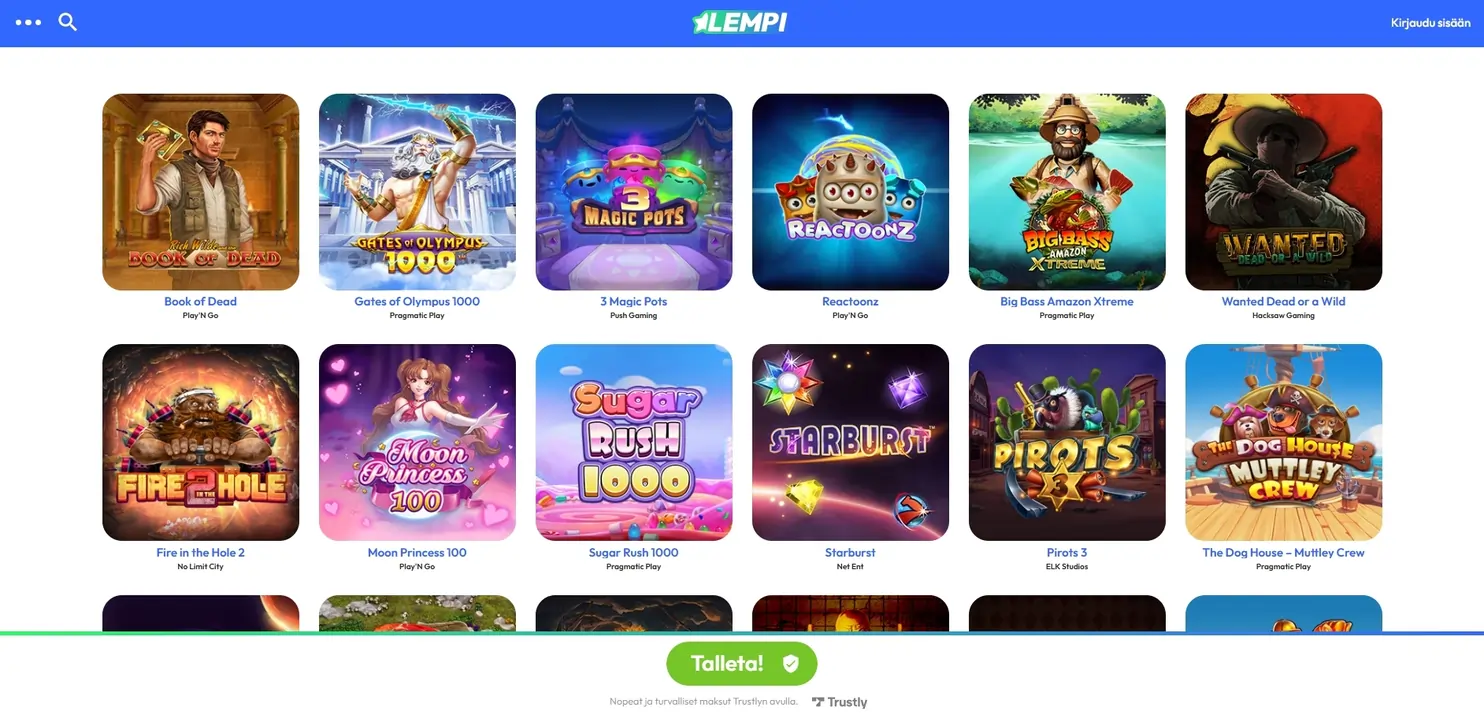Click the Trustly logo at bottom
The width and height of the screenshot is (1484, 718).
click(839, 702)
